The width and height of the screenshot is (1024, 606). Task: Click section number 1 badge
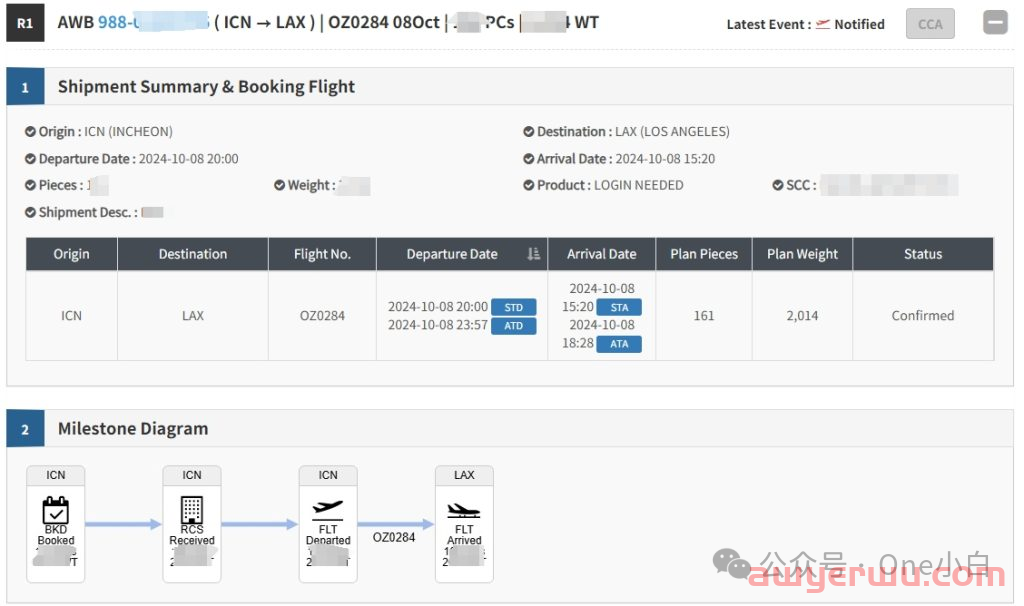(x=25, y=87)
